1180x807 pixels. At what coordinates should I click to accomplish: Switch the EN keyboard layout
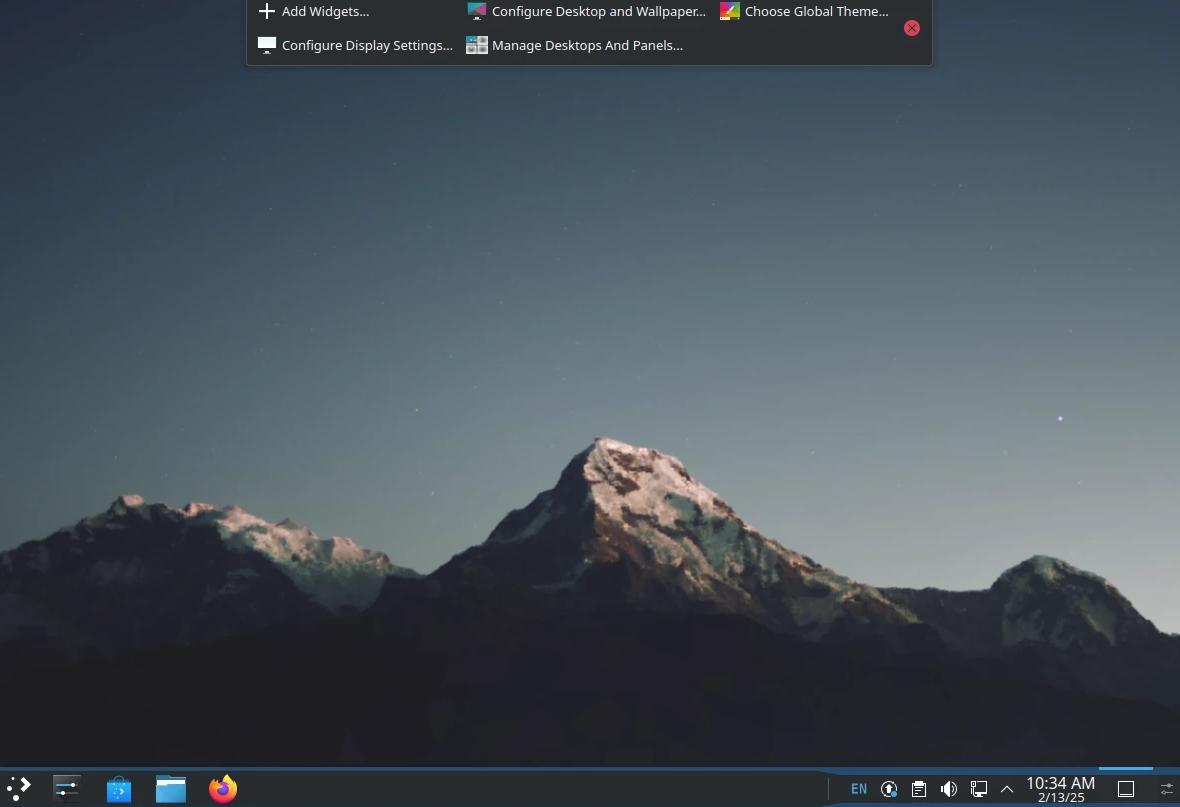pyautogui.click(x=858, y=788)
